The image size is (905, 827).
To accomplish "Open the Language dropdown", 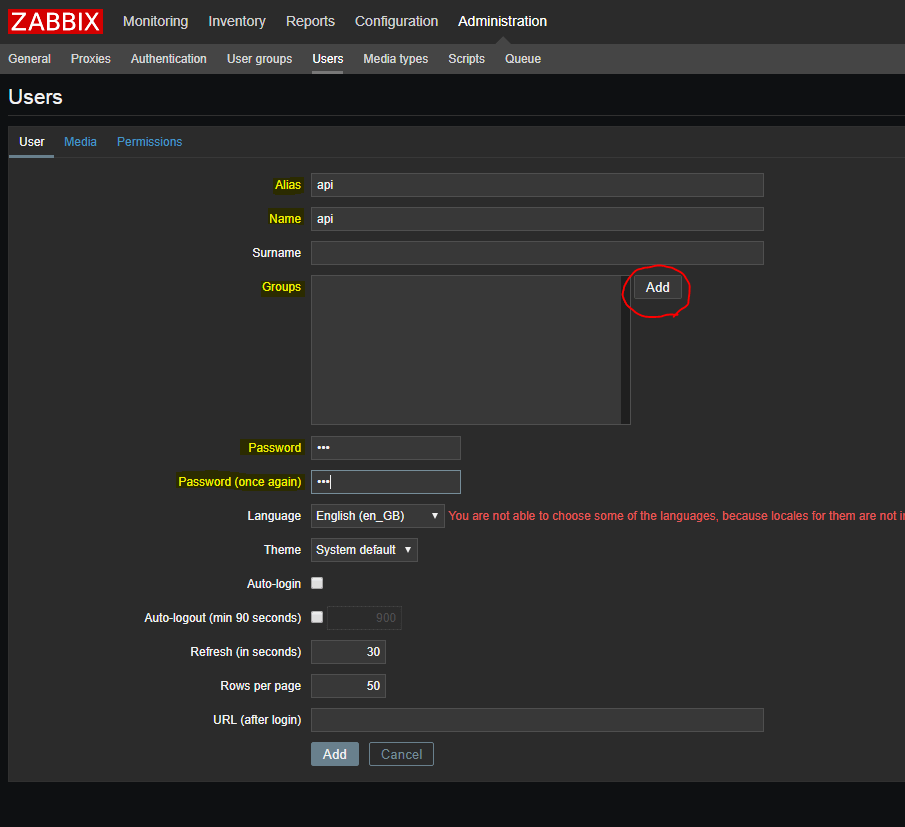I will (377, 516).
